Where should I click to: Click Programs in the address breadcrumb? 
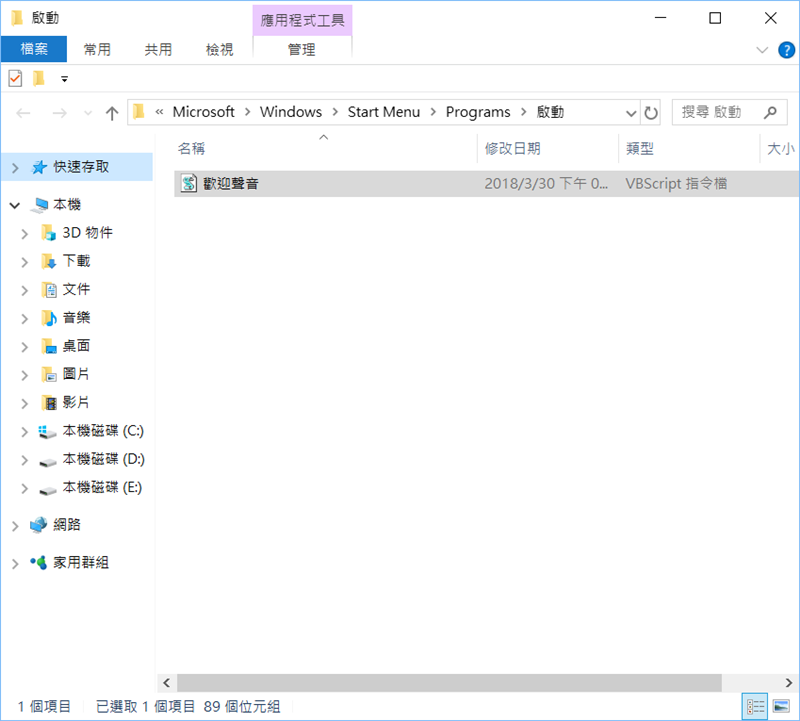478,112
